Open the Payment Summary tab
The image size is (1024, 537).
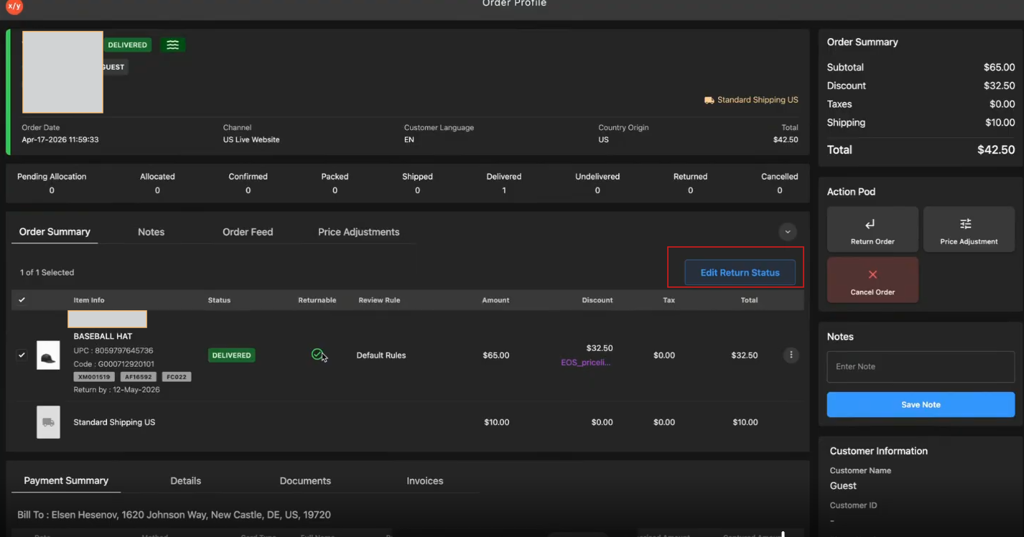(66, 481)
